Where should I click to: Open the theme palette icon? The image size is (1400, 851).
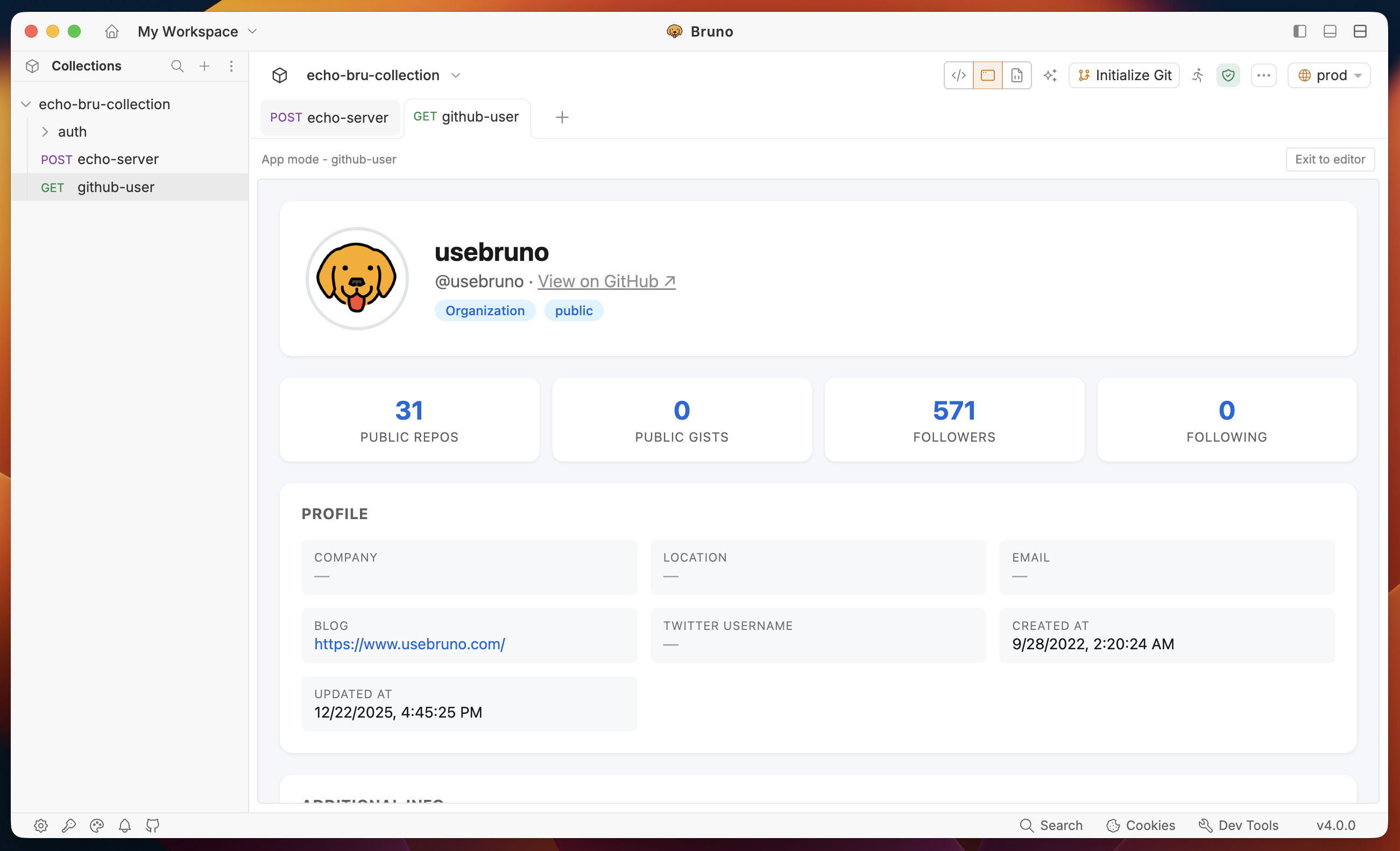pyautogui.click(x=97, y=825)
